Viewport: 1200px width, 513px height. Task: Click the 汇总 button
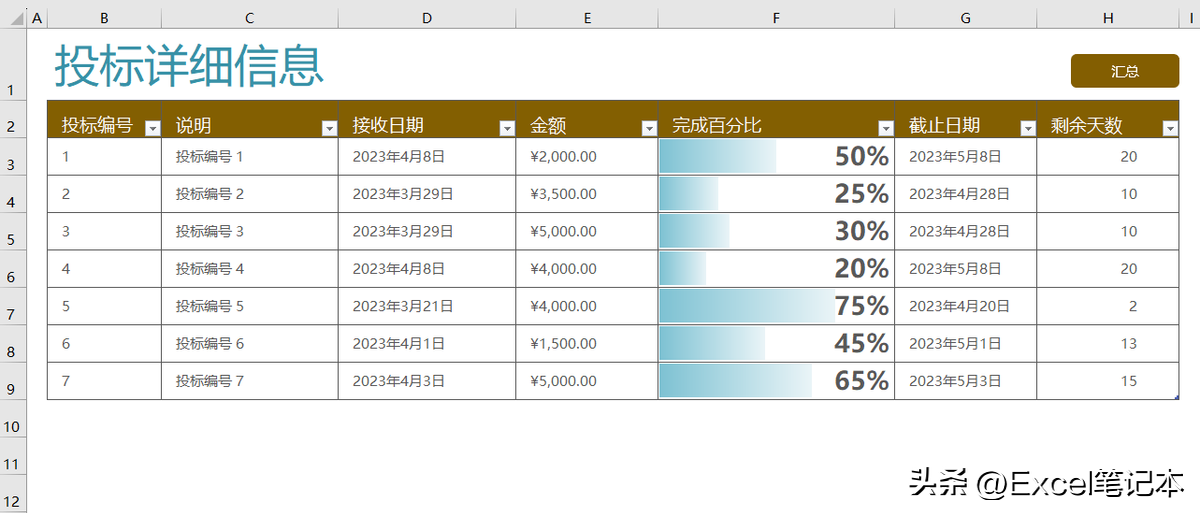(1124, 71)
